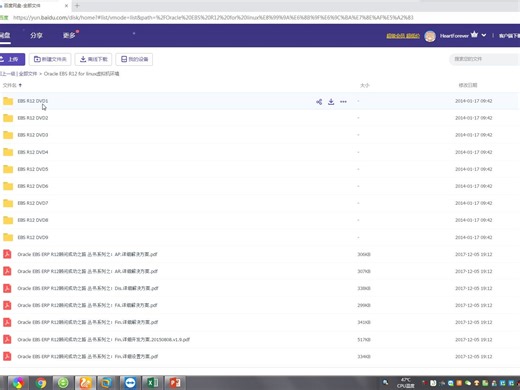This screenshot has height=390, width=520.
Task: Click the magnifier icon in the system tray
Action: [386, 382]
